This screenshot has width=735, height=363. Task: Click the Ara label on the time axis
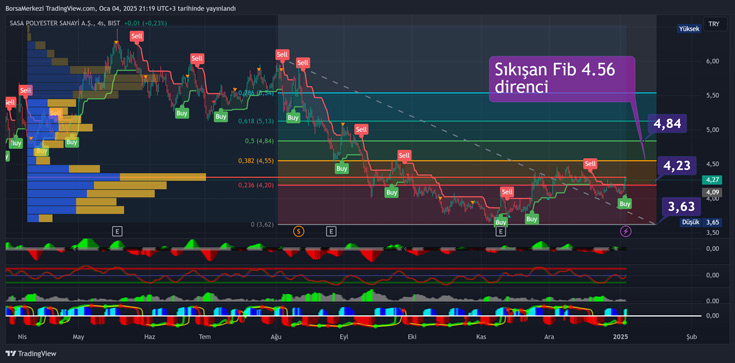coord(548,337)
